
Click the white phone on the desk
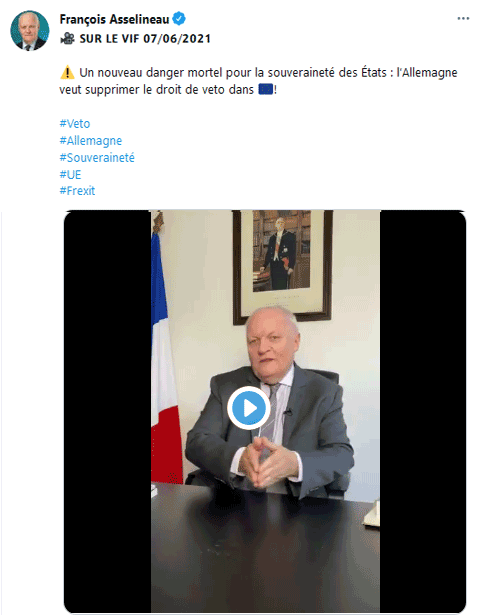[x=372, y=513]
